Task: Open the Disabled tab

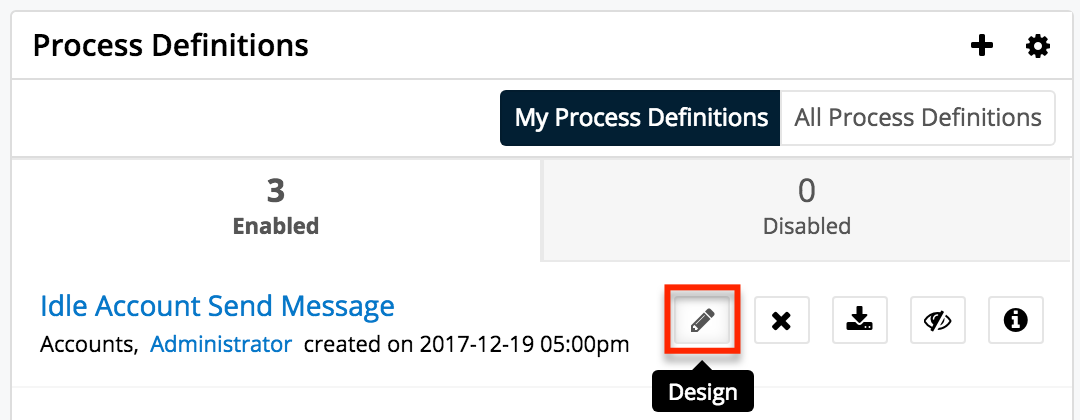Action: [806, 208]
